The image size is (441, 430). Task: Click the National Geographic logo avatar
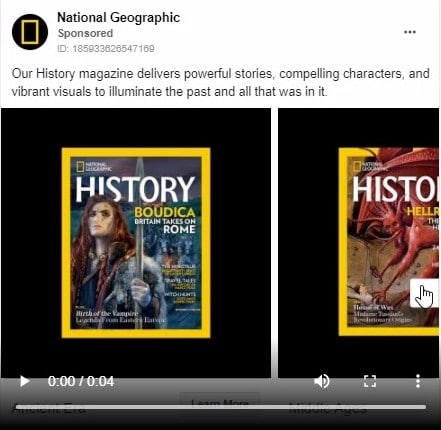[30, 32]
